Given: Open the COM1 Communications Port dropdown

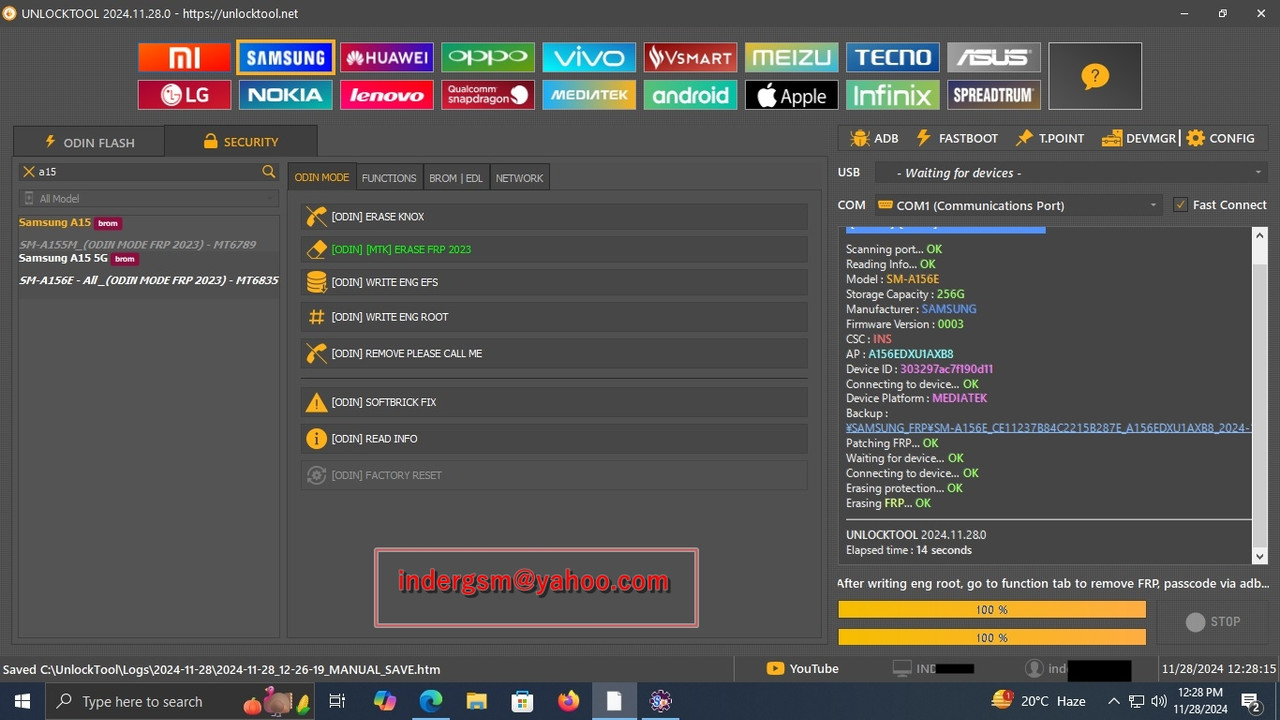Looking at the screenshot, I should click(x=1018, y=205).
